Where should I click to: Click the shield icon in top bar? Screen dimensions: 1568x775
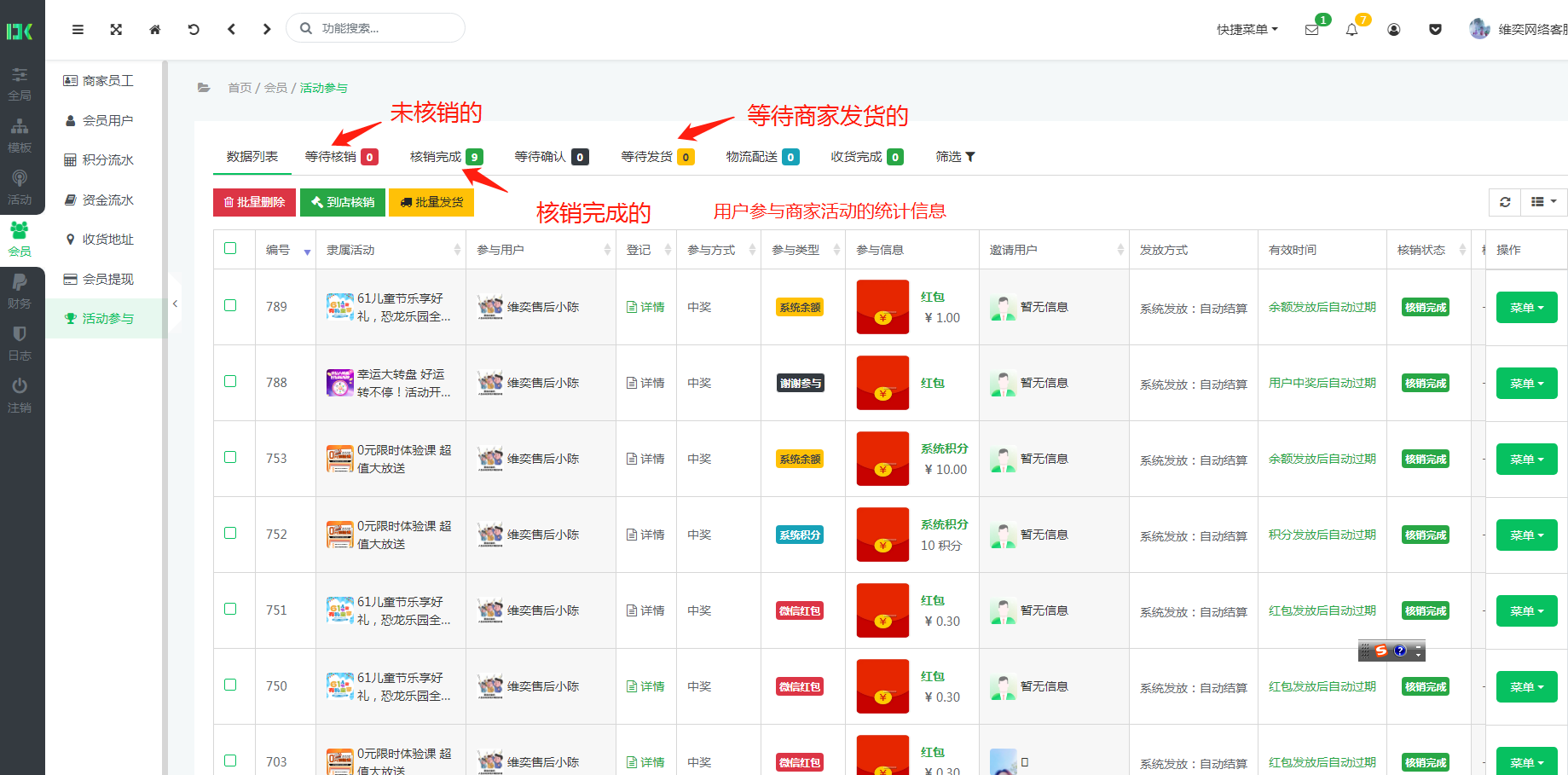coord(1436,30)
